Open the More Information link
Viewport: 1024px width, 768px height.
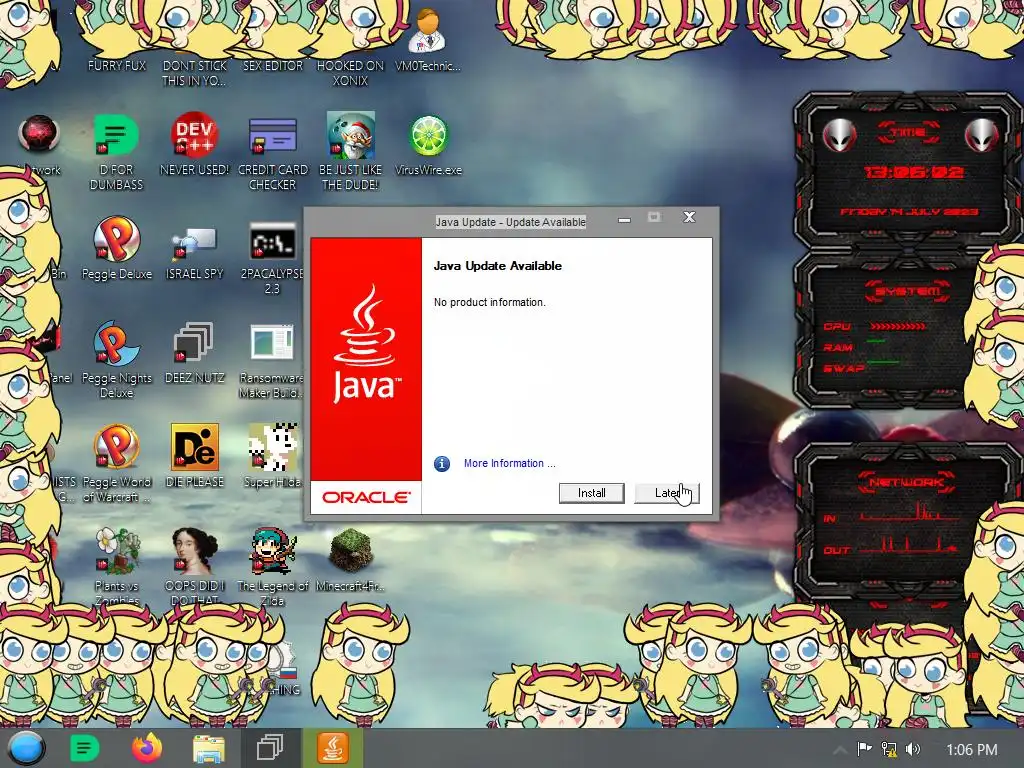point(509,463)
